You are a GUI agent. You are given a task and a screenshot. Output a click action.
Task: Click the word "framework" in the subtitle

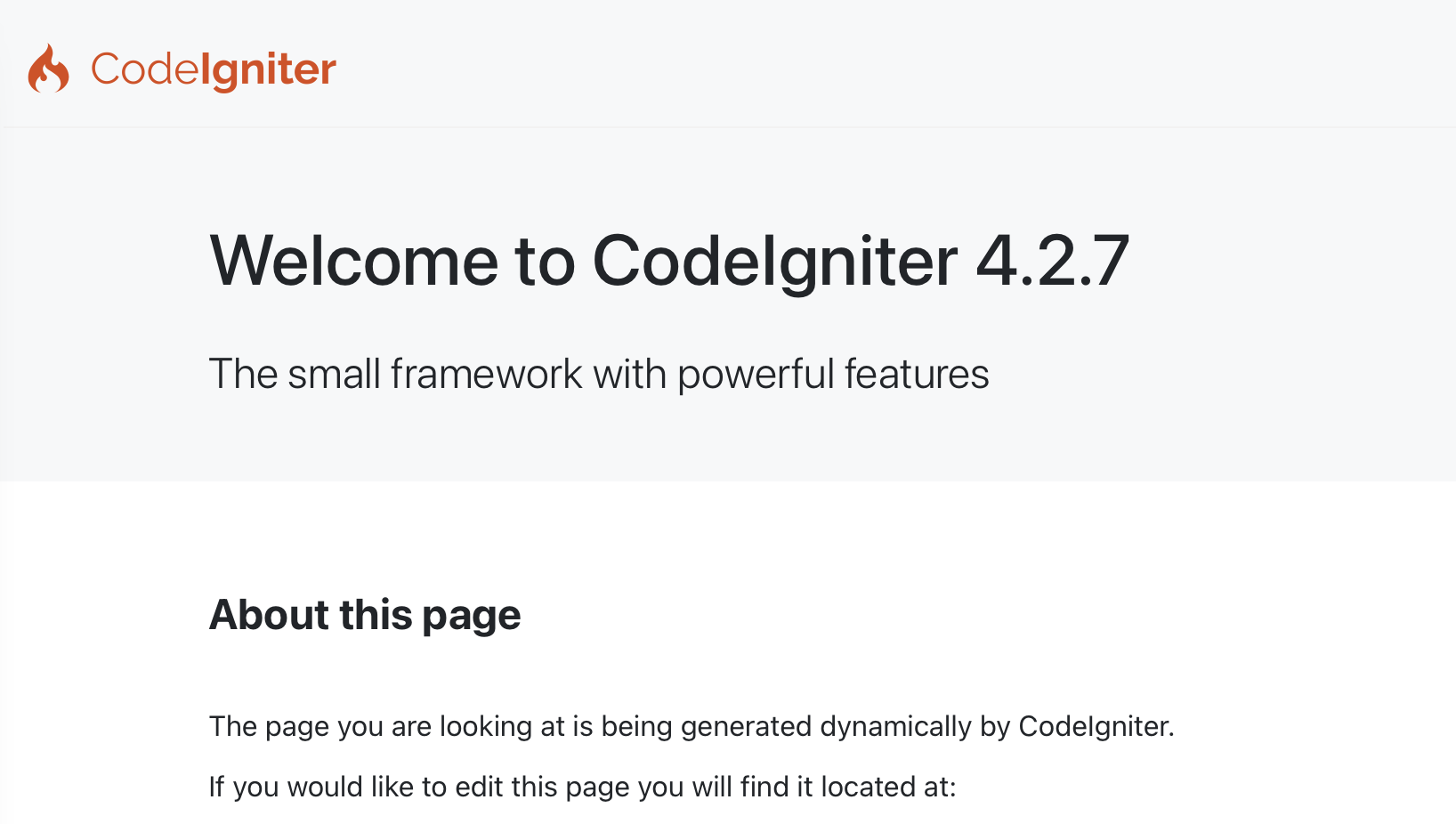point(486,374)
